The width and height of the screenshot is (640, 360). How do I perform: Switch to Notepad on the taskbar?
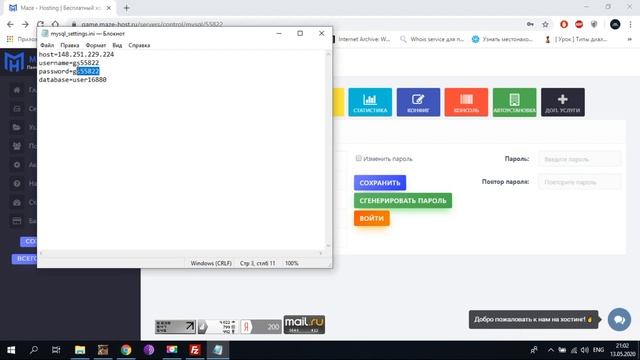(218, 350)
